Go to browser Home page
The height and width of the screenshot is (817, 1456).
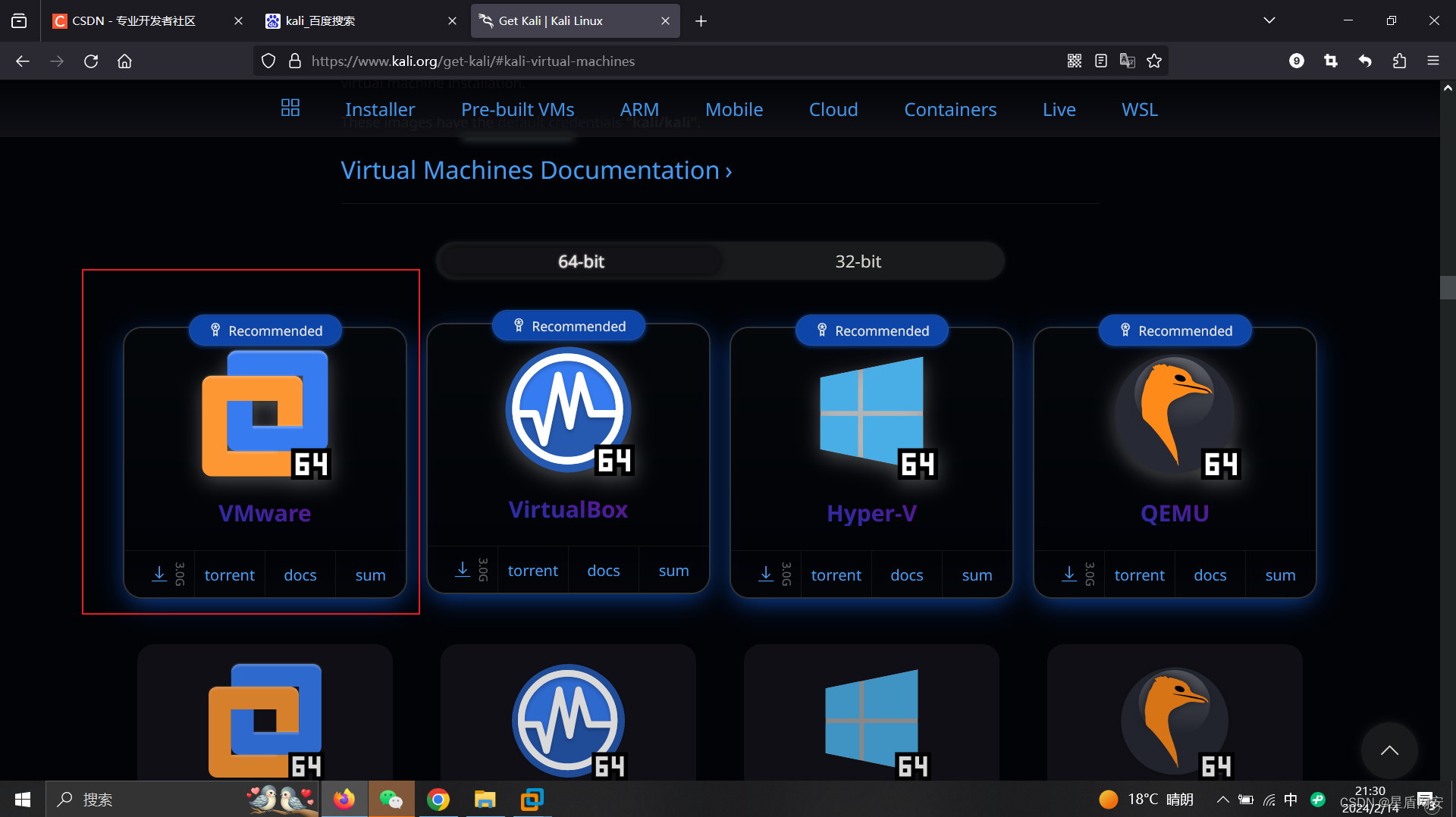tap(124, 61)
